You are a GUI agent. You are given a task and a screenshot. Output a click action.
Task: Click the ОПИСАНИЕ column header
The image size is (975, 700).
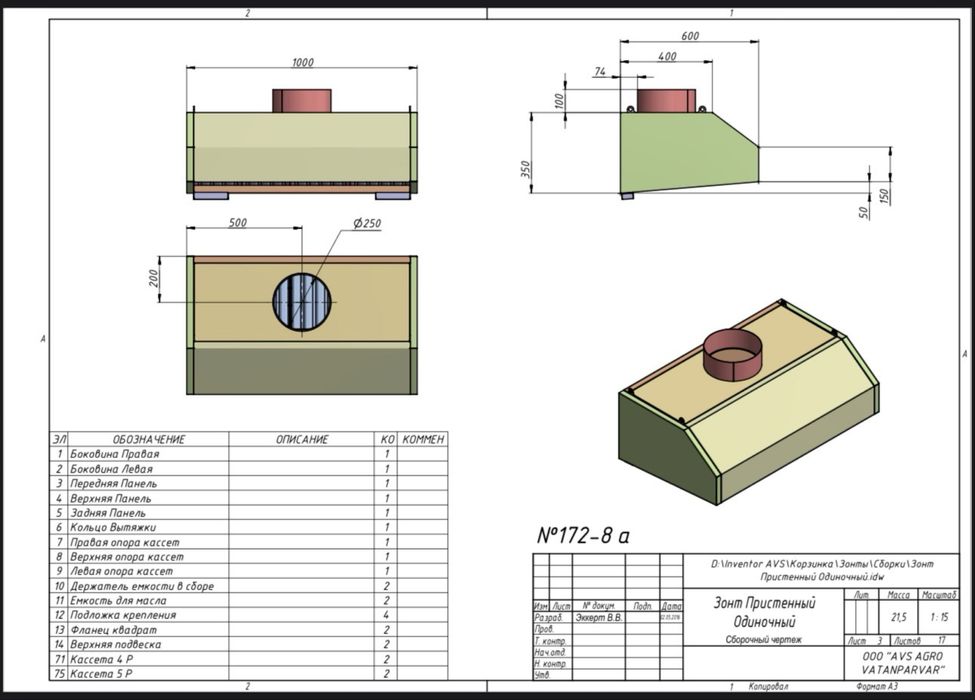click(x=302, y=440)
